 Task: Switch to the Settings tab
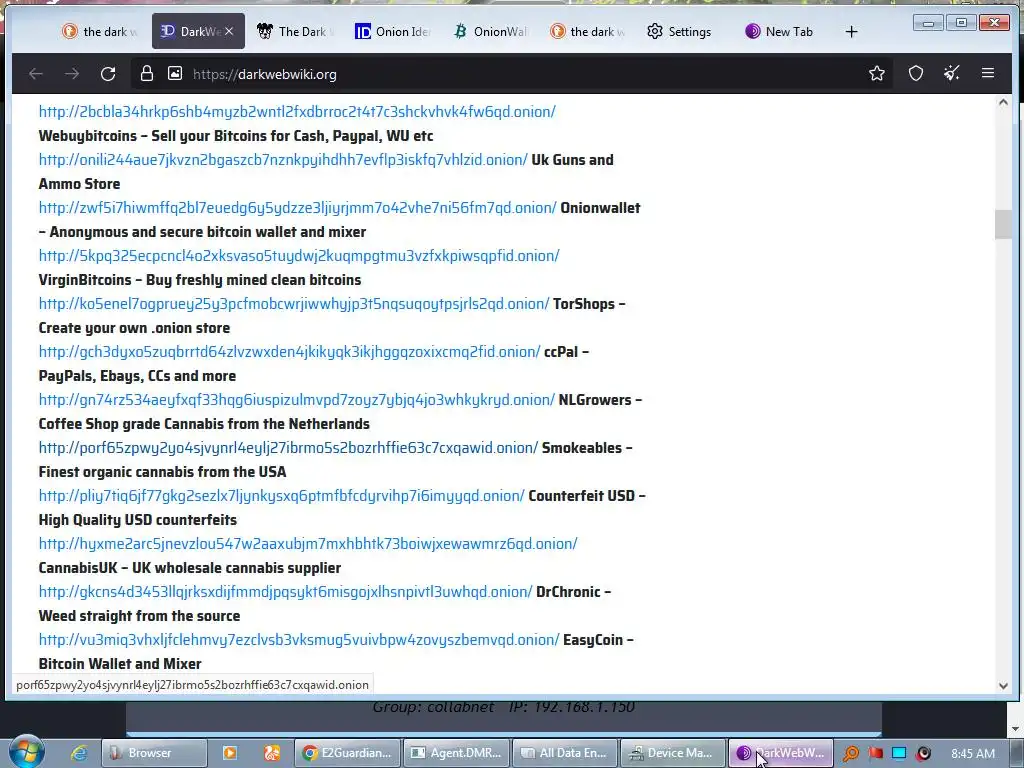[679, 31]
